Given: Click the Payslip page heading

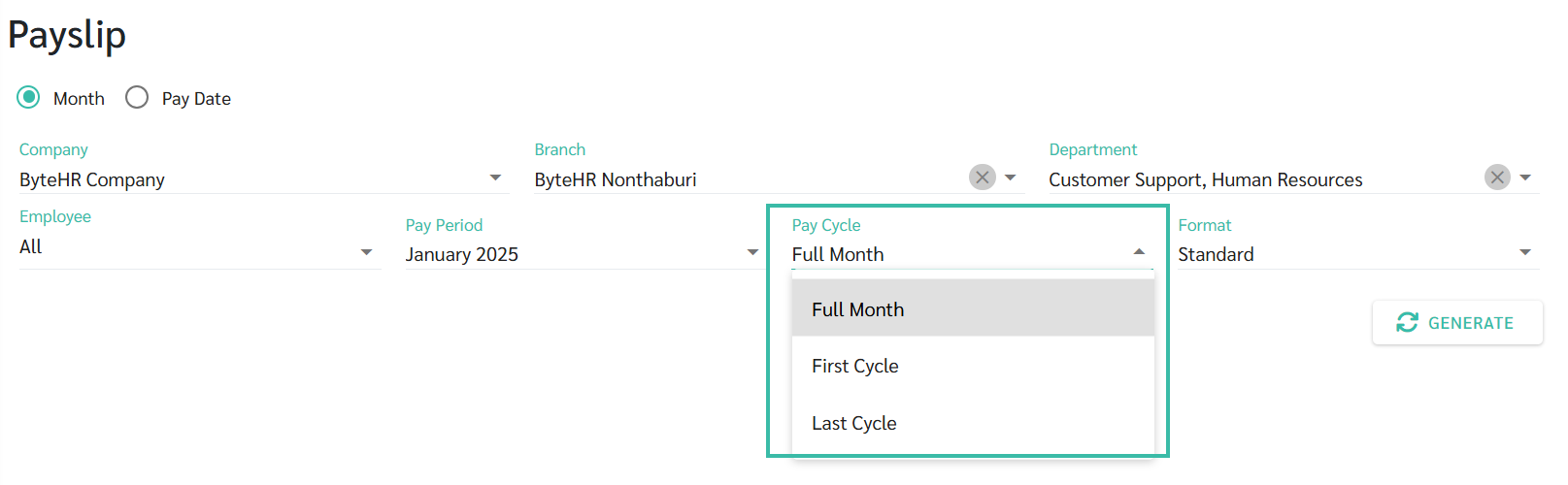Looking at the screenshot, I should coord(67,35).
